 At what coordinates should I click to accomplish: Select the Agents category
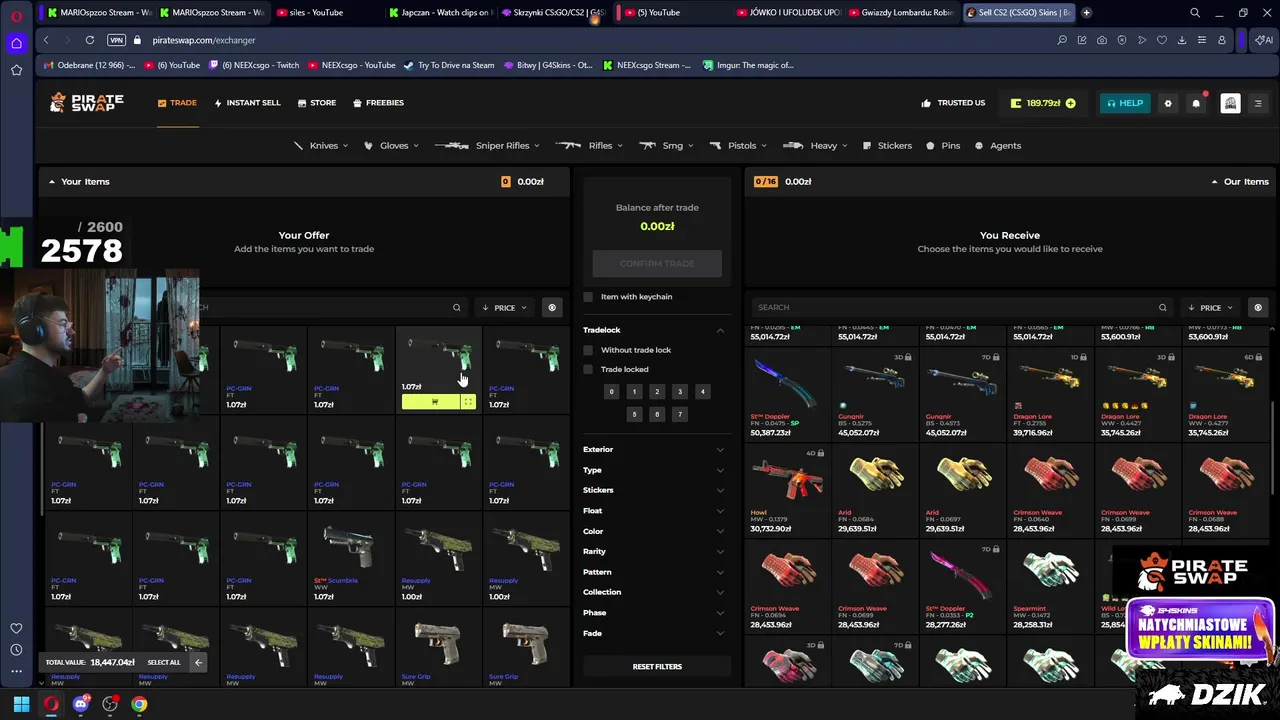pyautogui.click(x=998, y=146)
